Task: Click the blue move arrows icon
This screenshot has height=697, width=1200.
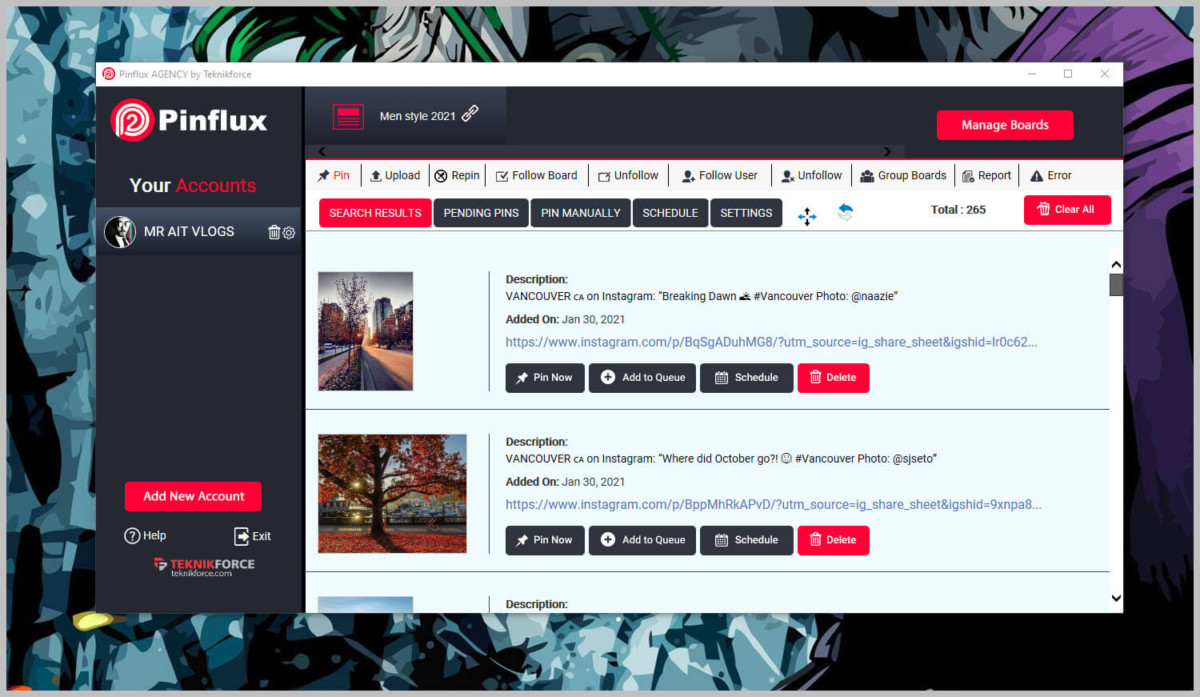Action: point(807,216)
